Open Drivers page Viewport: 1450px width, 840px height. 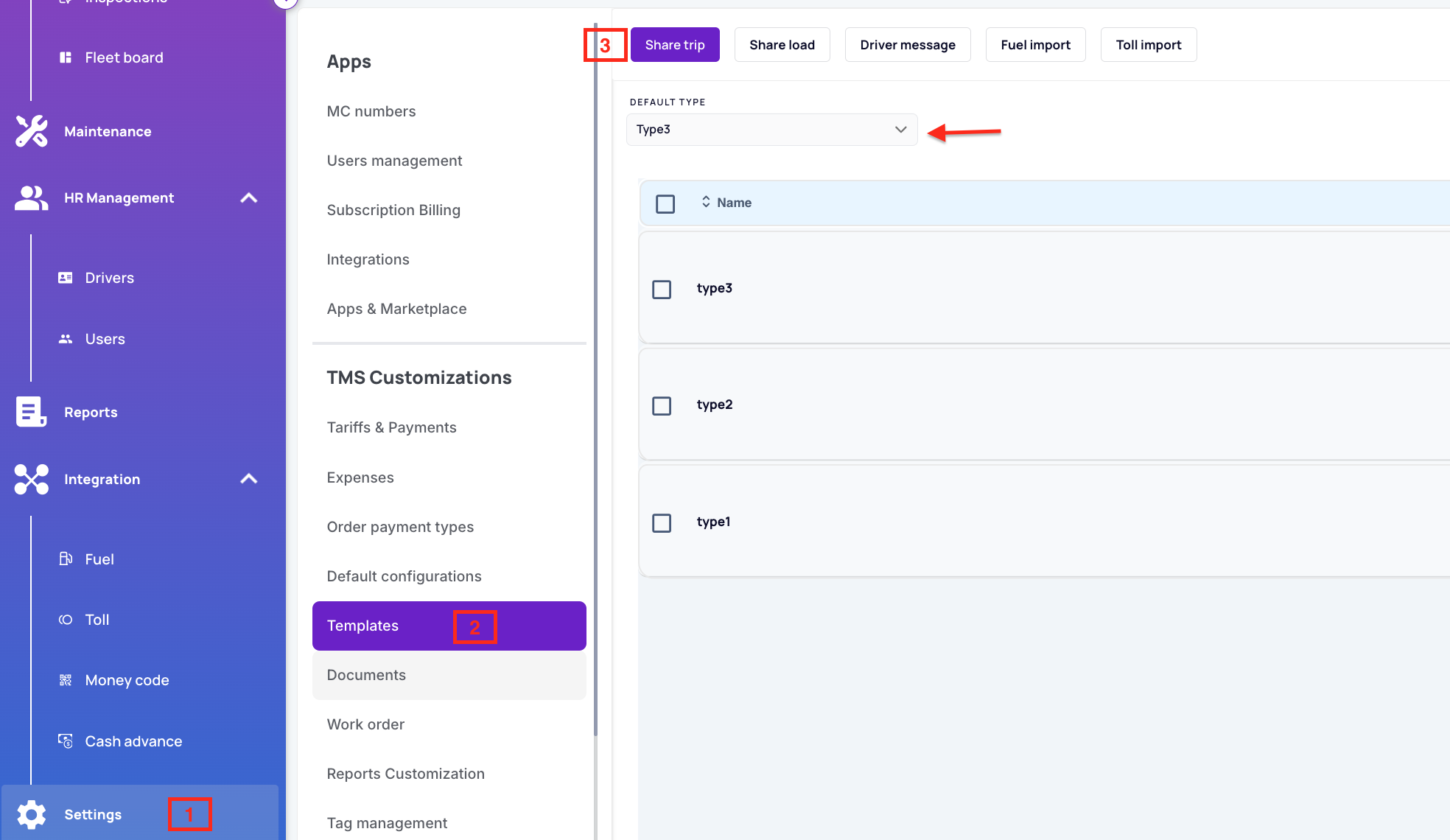[x=109, y=278]
